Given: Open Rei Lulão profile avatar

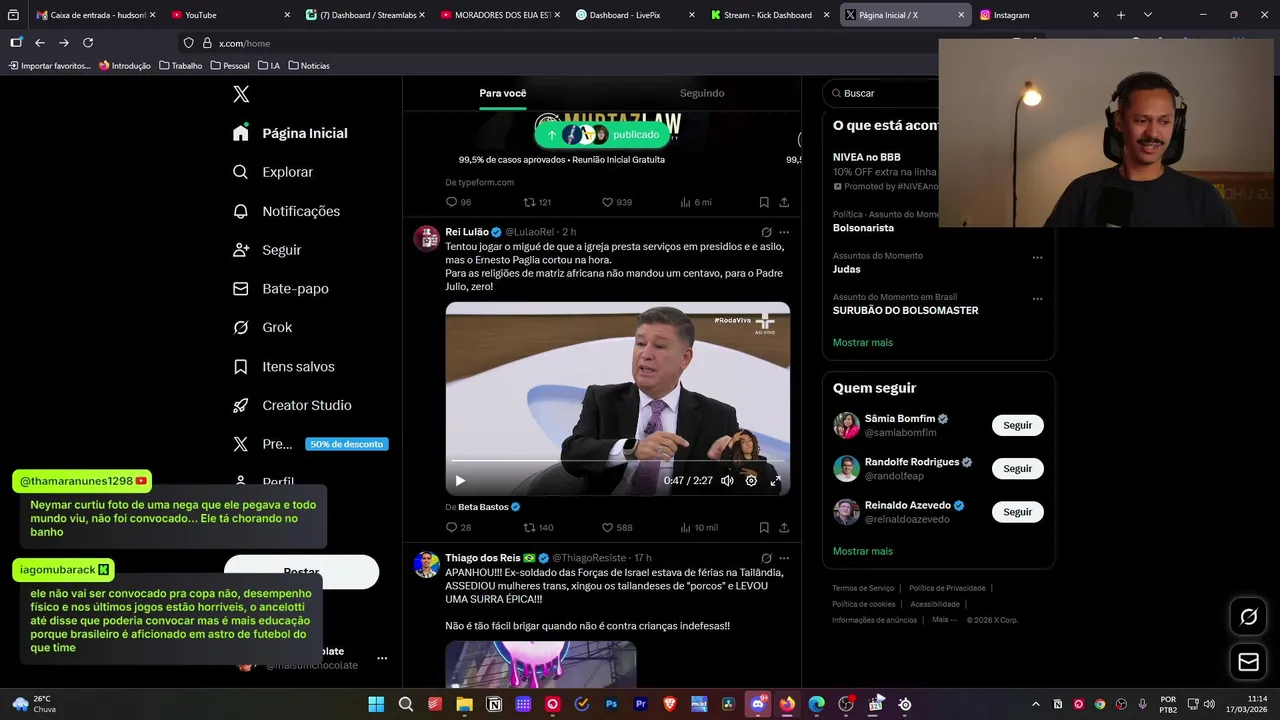Looking at the screenshot, I should 427,238.
